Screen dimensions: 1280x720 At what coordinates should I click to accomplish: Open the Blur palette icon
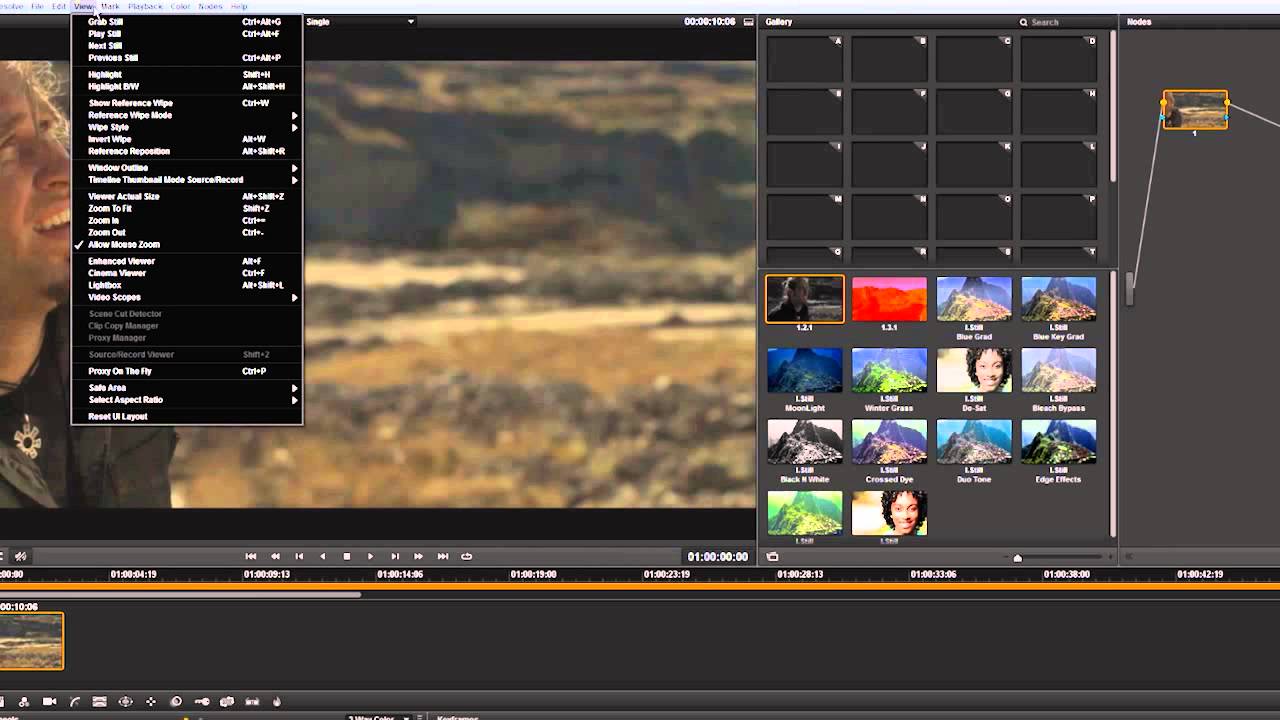(x=176, y=702)
